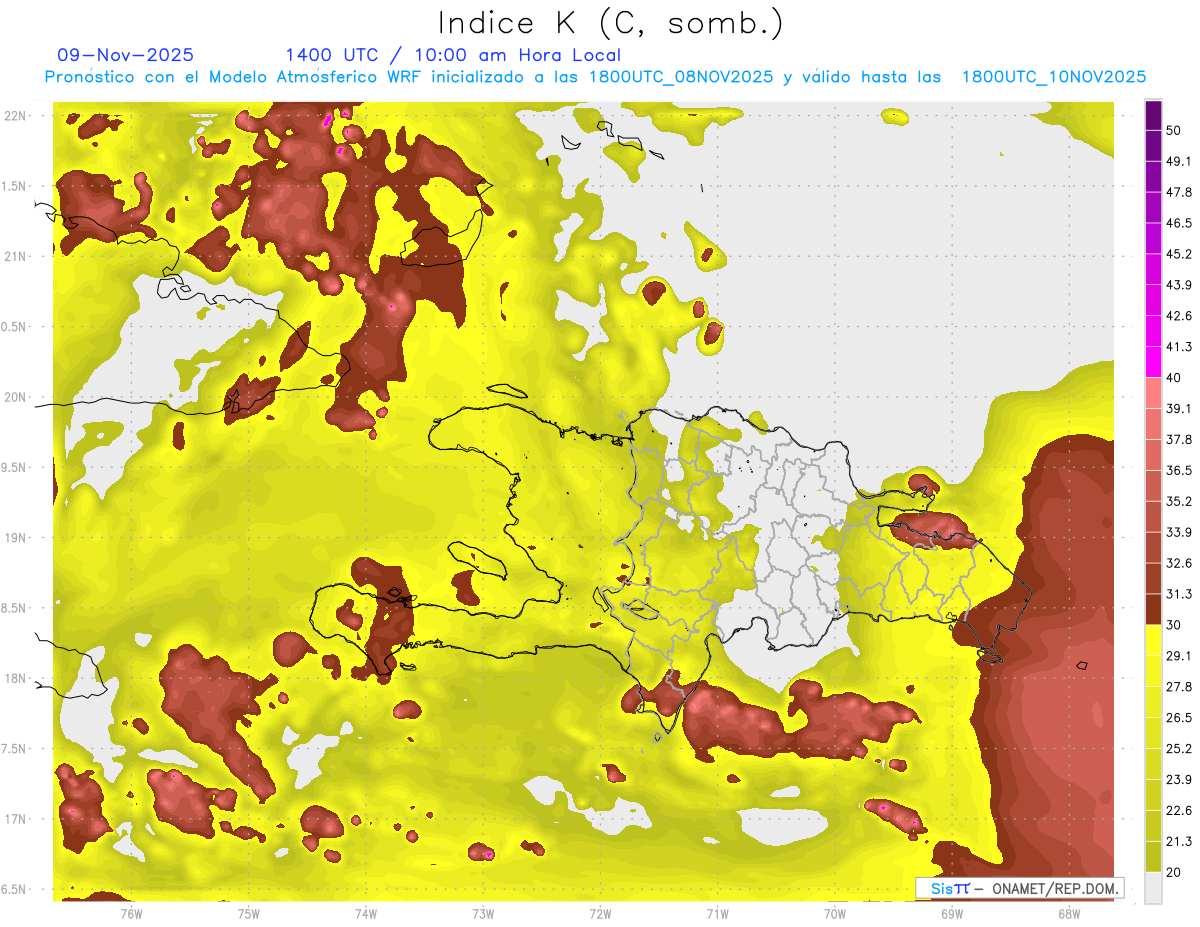The image size is (1200, 927).
Task: Click the "19N" latitude label
Action: coord(15,538)
